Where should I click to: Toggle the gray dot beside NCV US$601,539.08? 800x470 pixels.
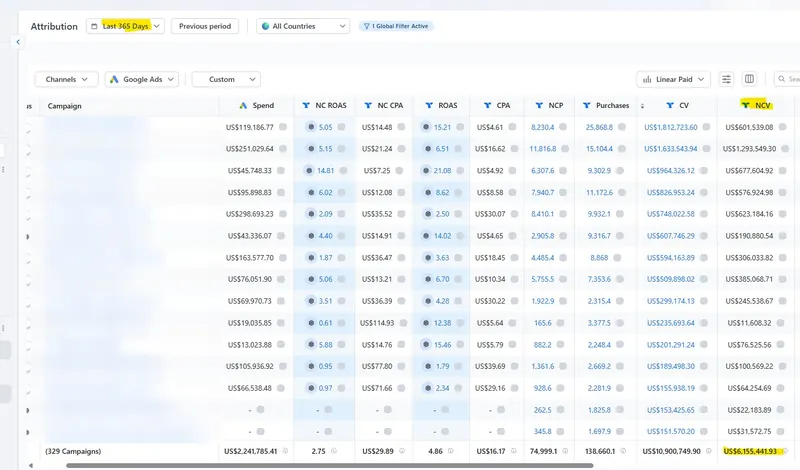point(783,127)
